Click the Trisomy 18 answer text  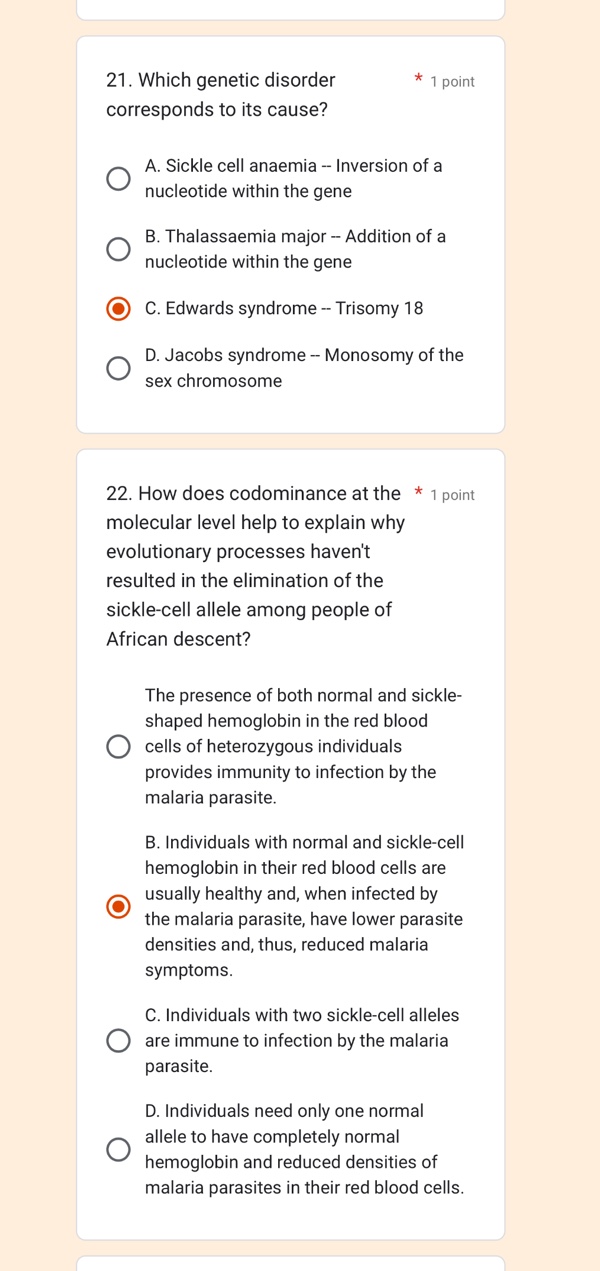(285, 308)
